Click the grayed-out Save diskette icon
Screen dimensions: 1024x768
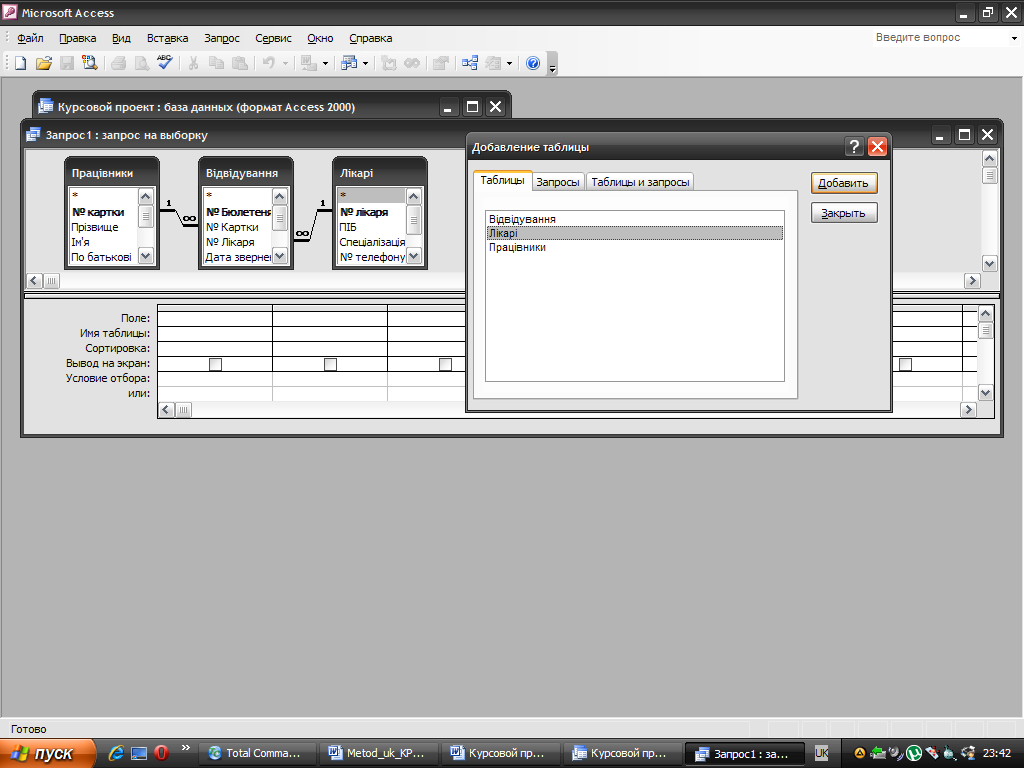tap(67, 63)
